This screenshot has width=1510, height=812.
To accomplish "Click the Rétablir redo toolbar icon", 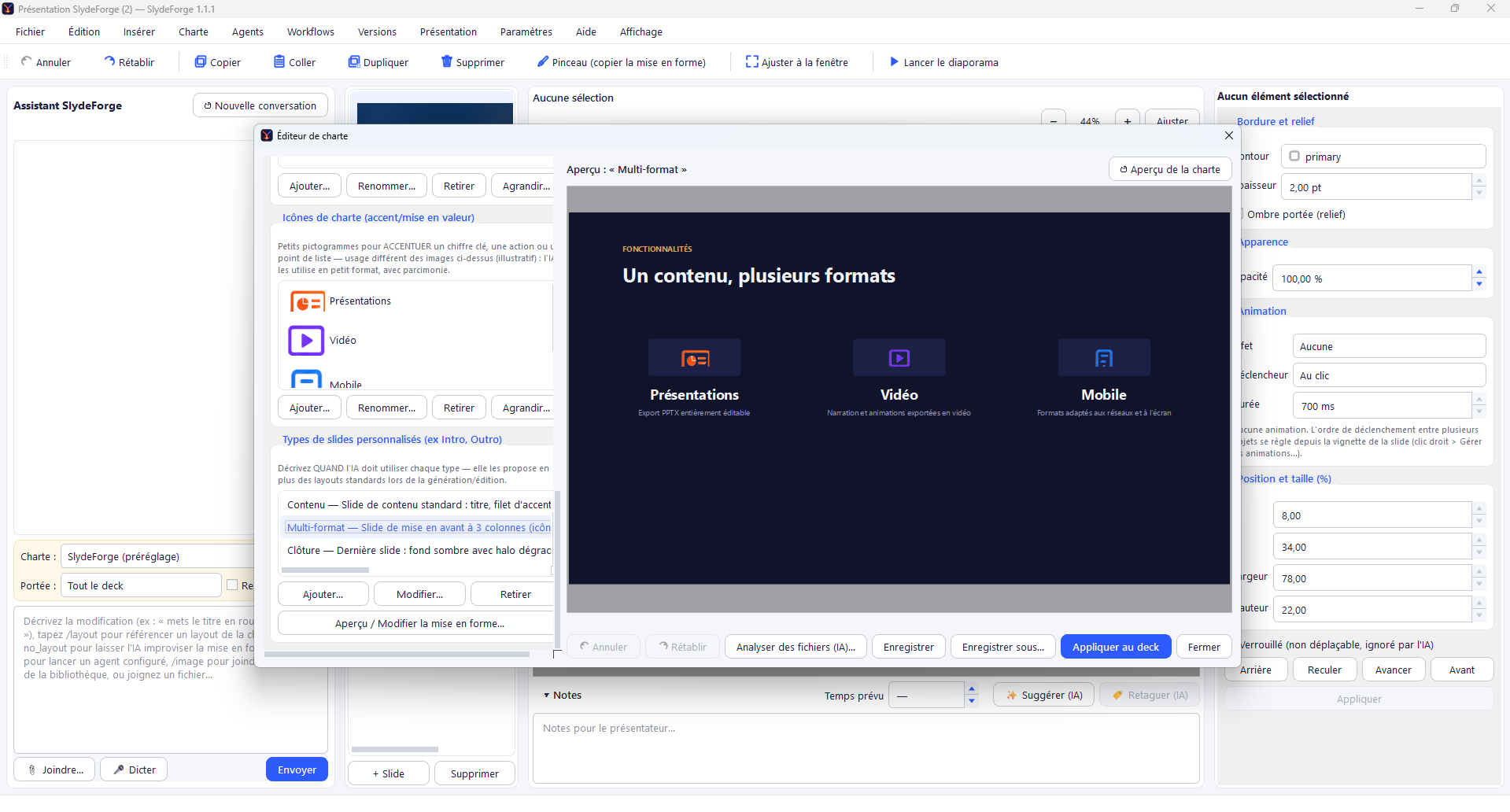I will [x=109, y=61].
